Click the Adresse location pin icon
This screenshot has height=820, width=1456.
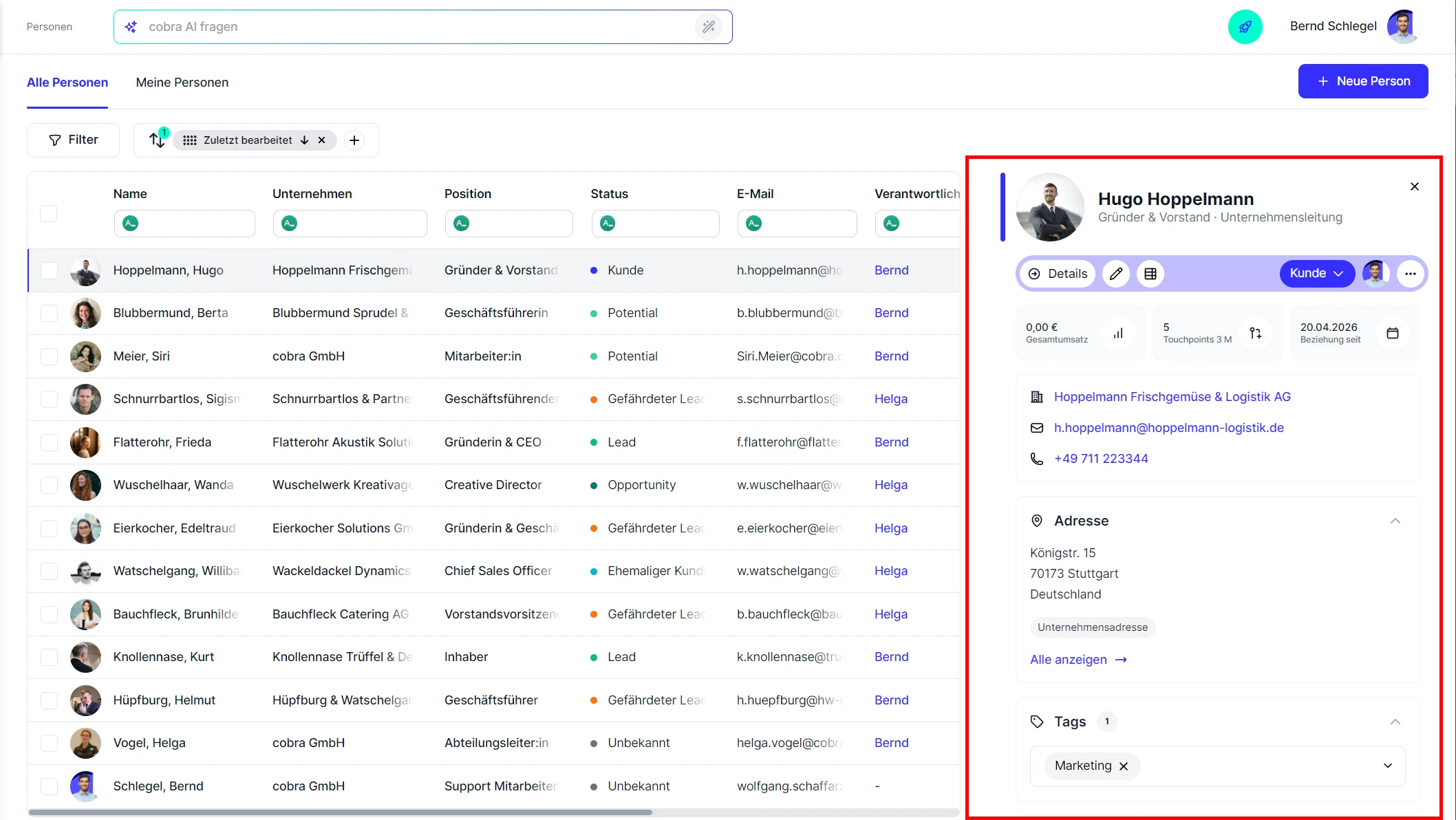coord(1037,521)
